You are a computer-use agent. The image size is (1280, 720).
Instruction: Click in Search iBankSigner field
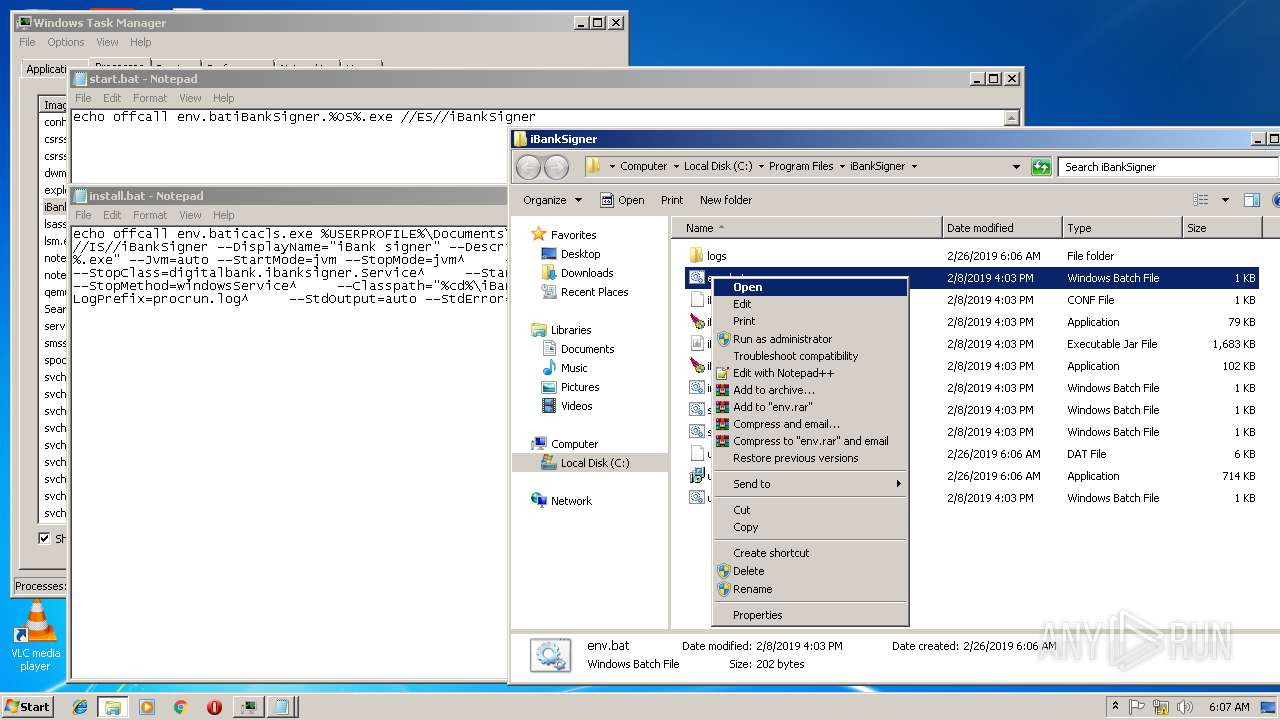tap(1168, 167)
